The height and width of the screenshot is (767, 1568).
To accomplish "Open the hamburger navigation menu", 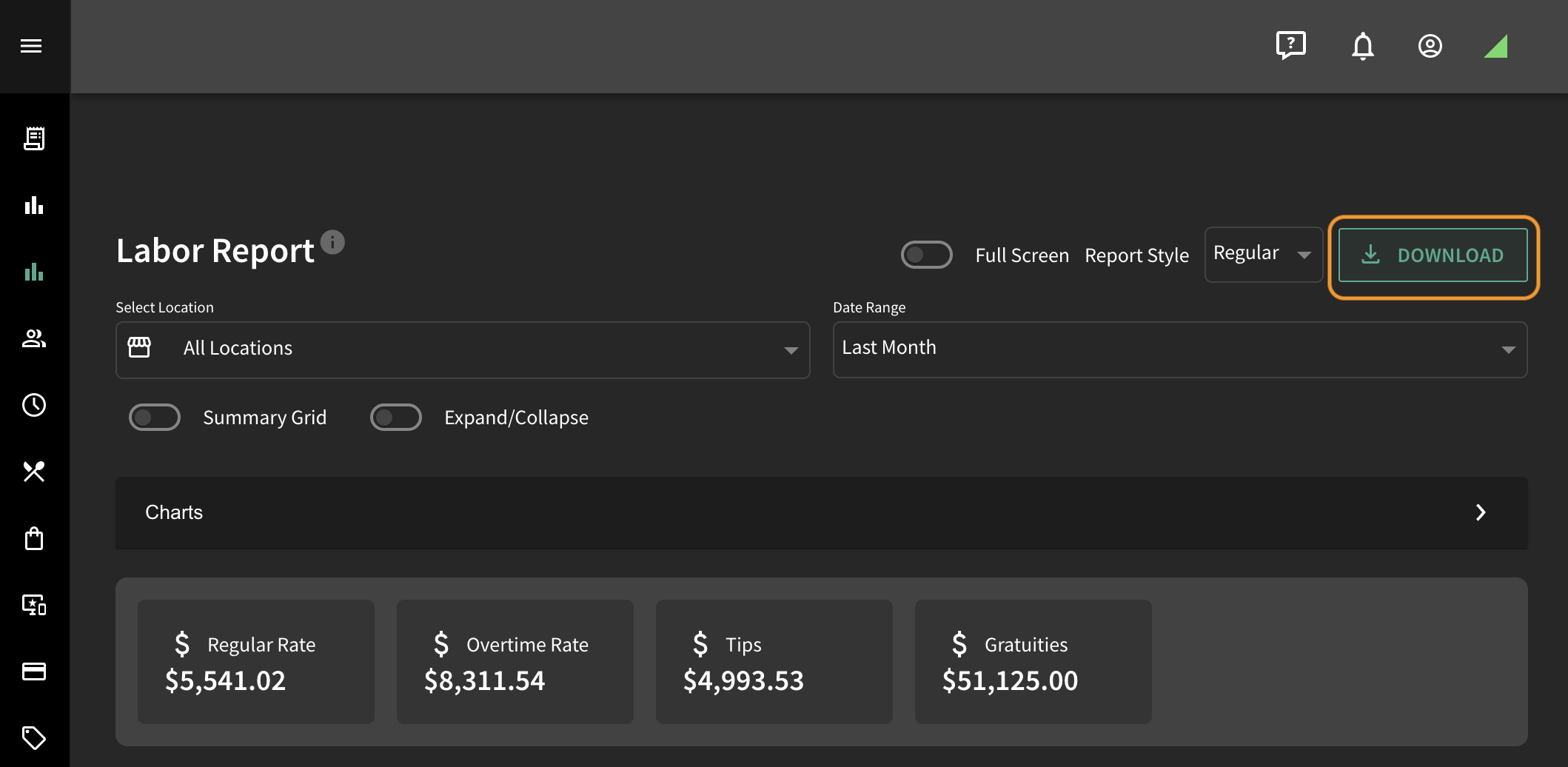I will coord(31,46).
